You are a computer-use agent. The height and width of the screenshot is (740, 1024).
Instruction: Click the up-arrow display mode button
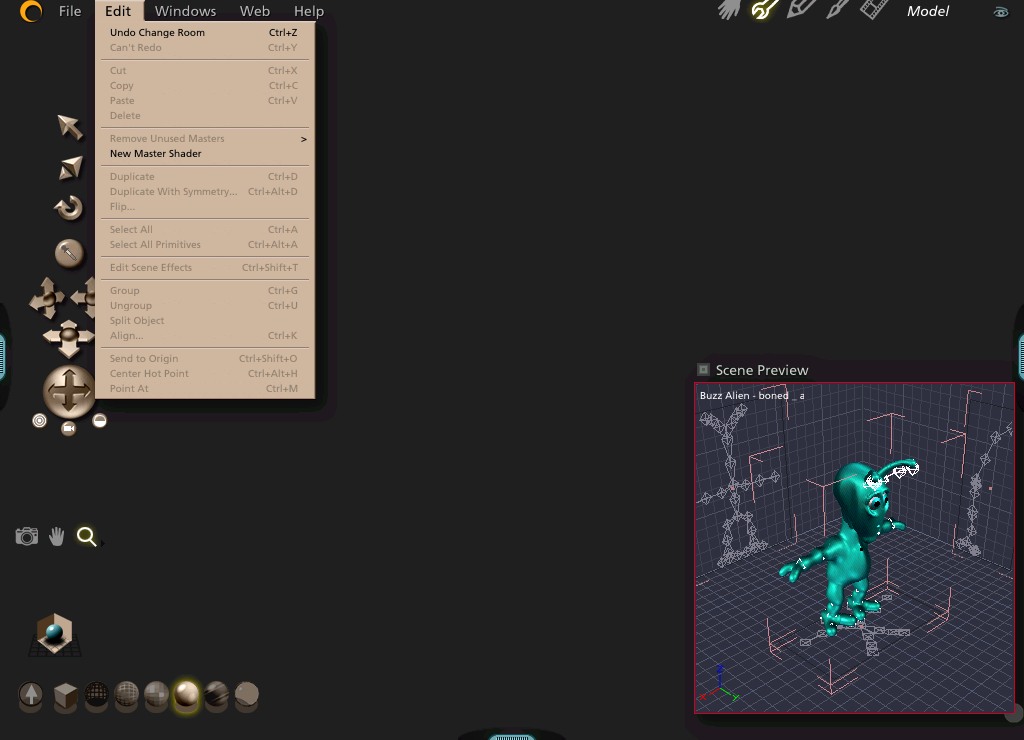31,694
